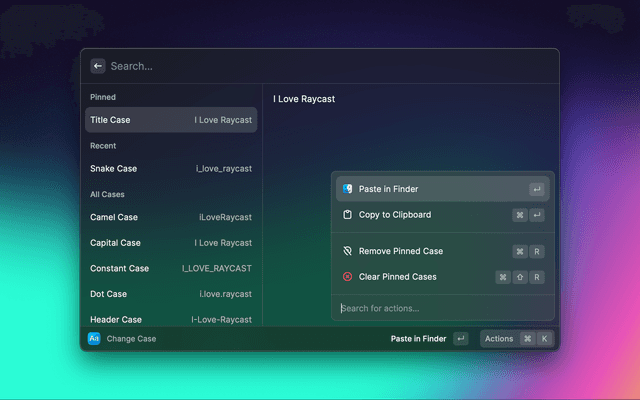Click the Enter key icon beside Paste in Finder footer
This screenshot has width=640, height=400.
[x=460, y=339]
